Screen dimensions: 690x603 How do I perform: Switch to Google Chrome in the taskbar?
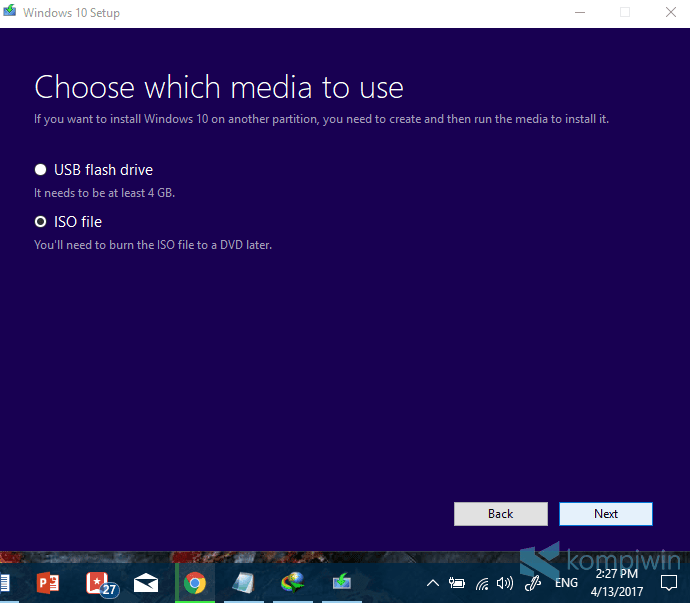point(195,583)
